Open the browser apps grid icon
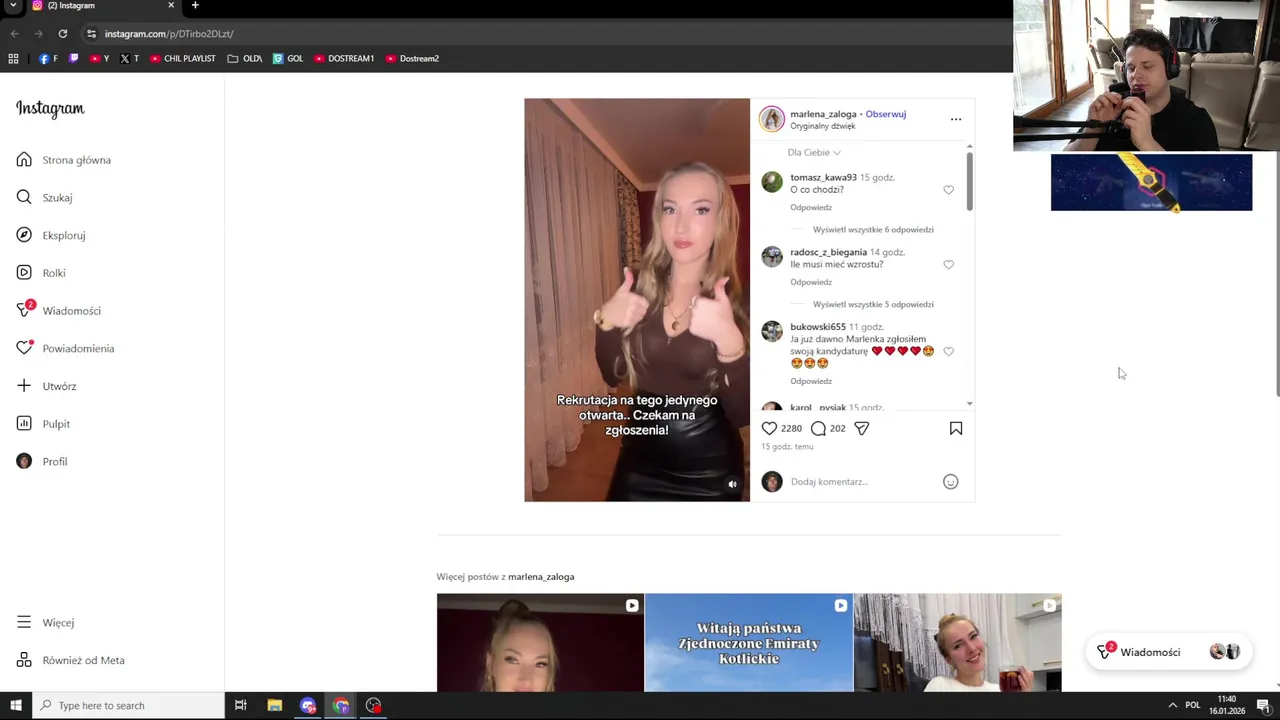Screen dimensions: 1280x720 coord(13,59)
